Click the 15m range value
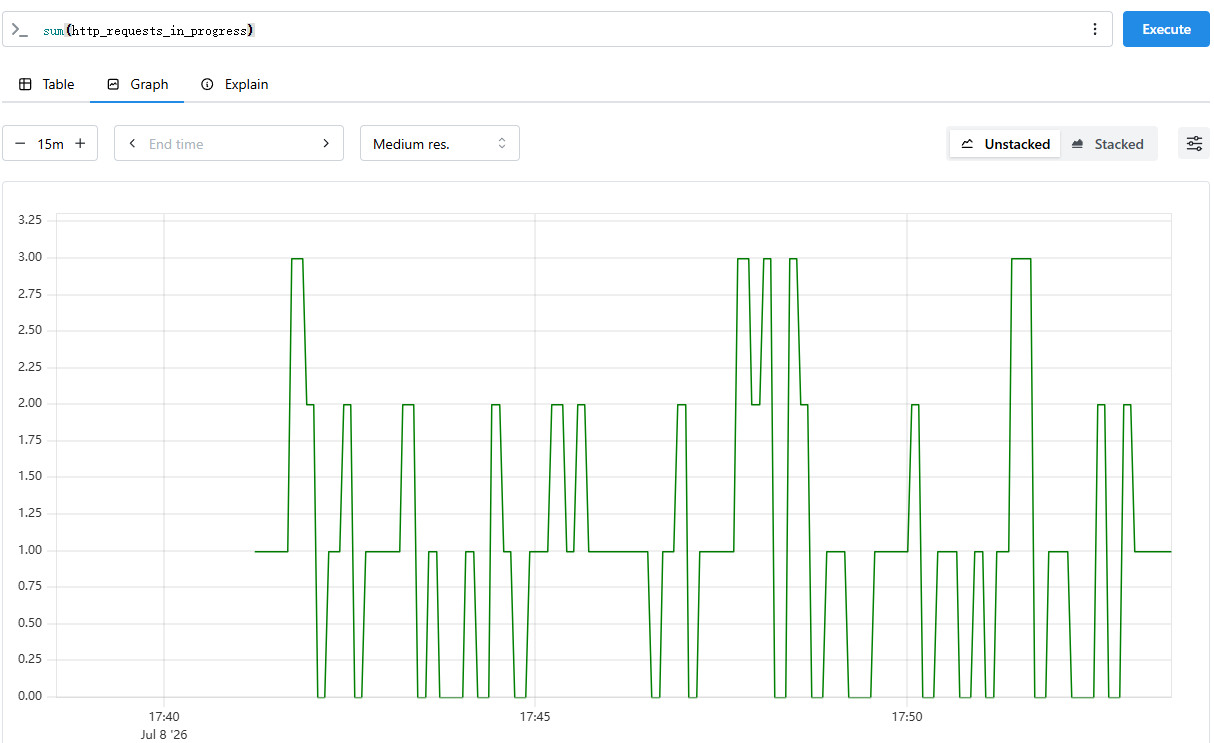This screenshot has height=743, width=1214. 50,144
